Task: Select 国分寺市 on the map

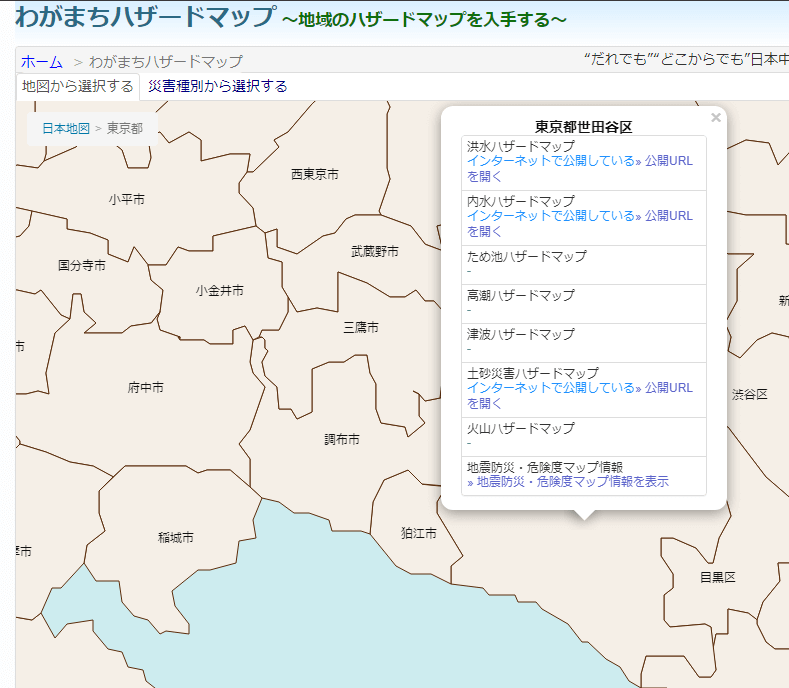Action: pyautogui.click(x=82, y=265)
